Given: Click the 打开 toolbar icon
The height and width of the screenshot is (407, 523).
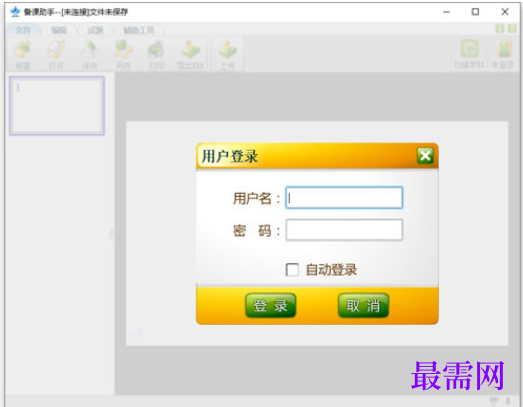Looking at the screenshot, I should [56, 55].
